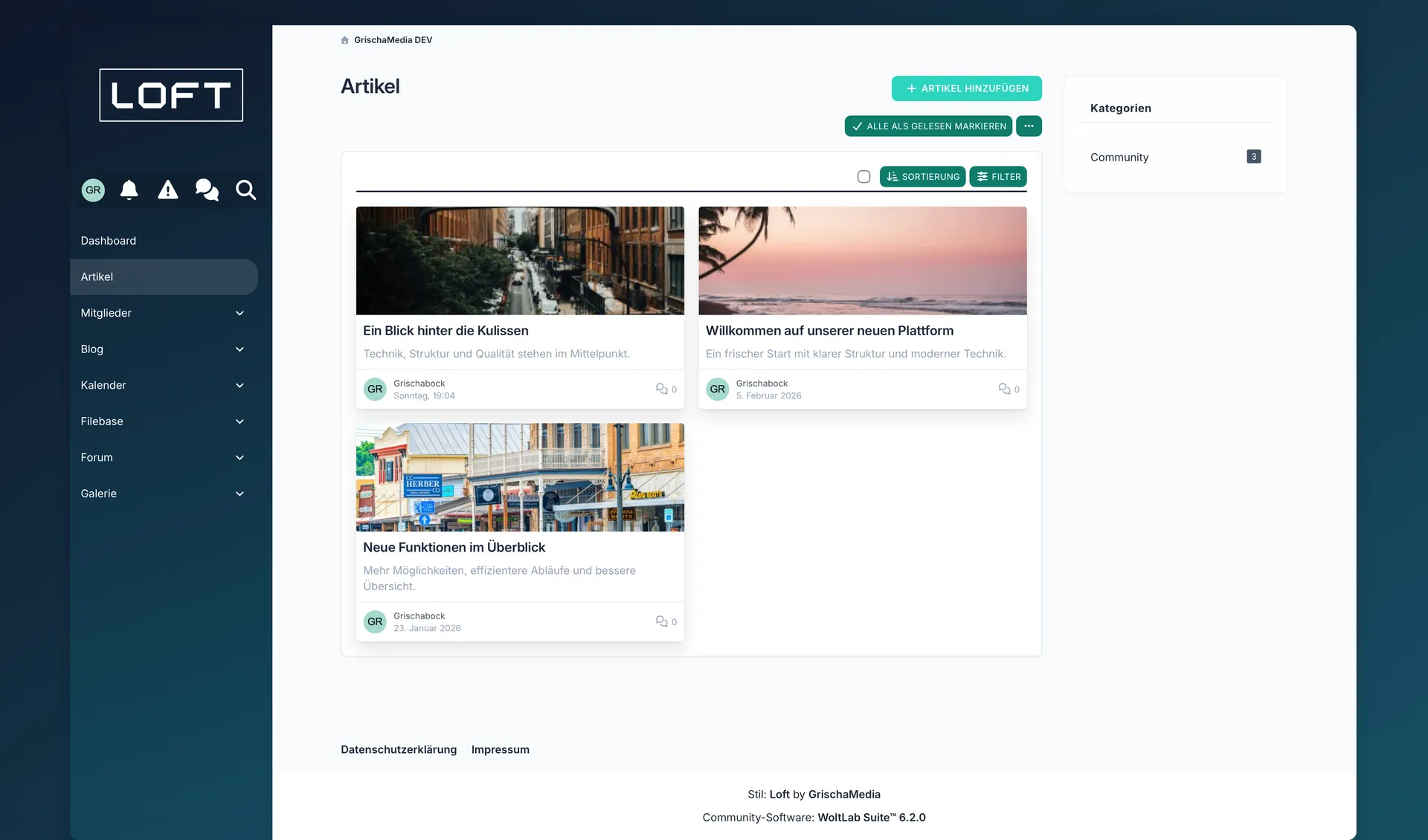Click the moderation warning triangle icon
Viewport: 1428px width, 840px height.
(168, 190)
